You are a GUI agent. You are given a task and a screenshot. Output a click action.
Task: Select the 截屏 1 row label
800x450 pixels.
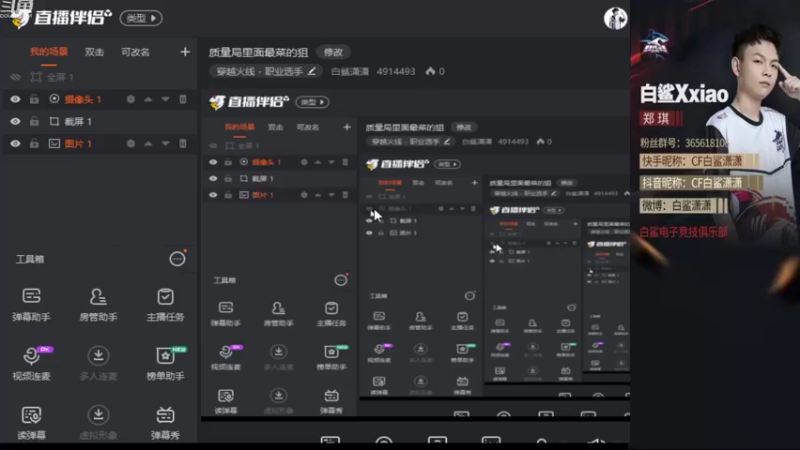[78, 121]
